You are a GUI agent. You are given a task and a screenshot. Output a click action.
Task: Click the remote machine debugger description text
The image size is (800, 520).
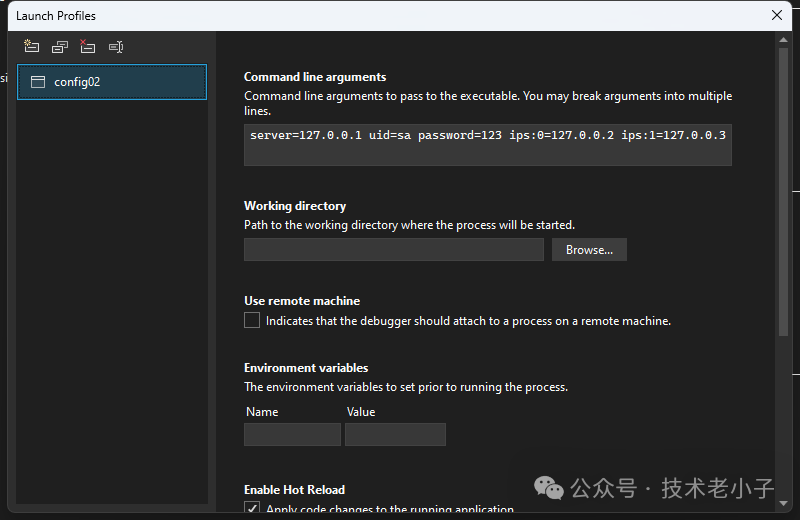pyautogui.click(x=468, y=321)
